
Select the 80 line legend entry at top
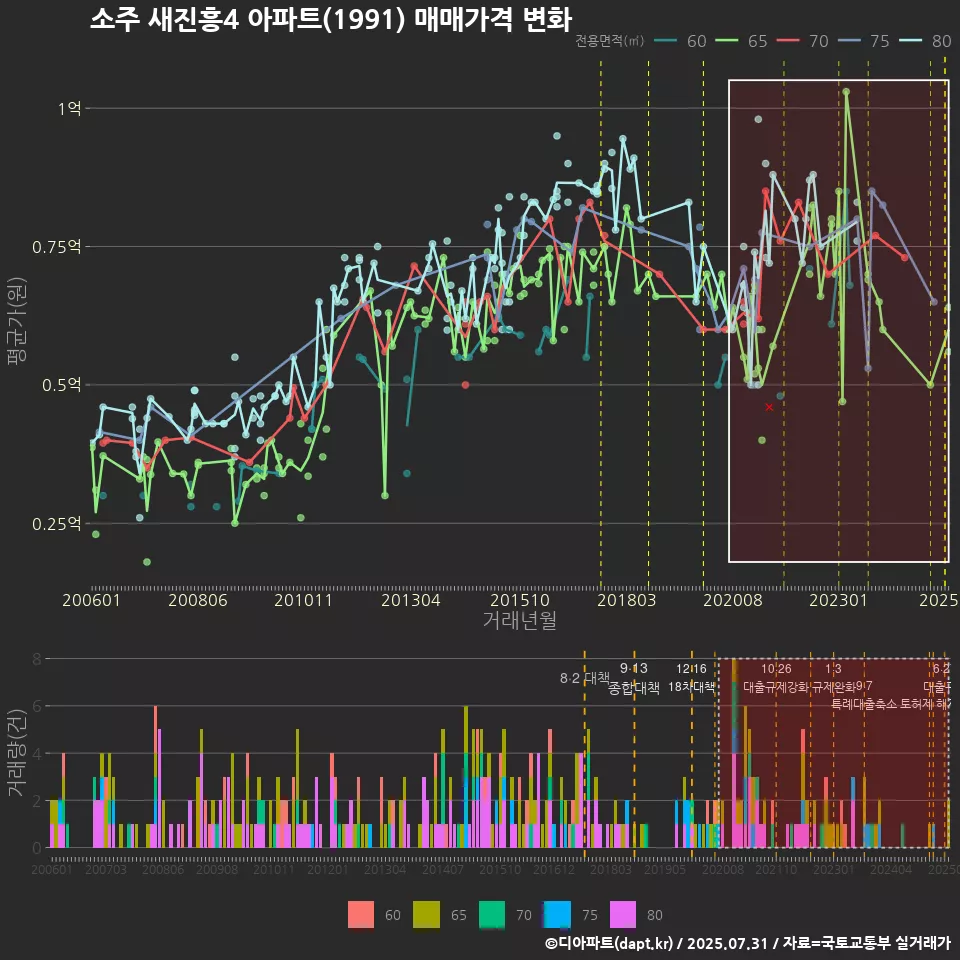[925, 41]
